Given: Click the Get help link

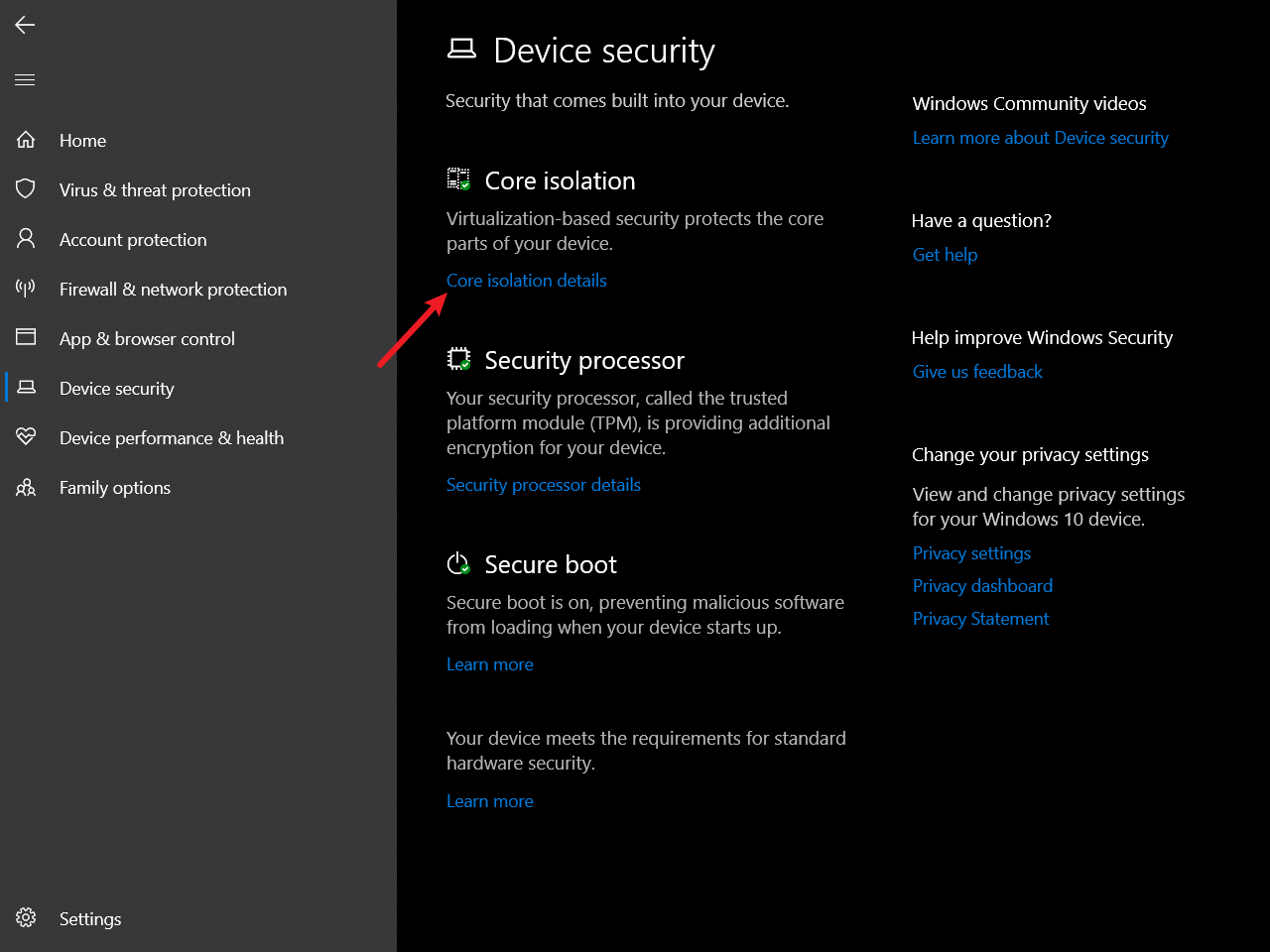Looking at the screenshot, I should point(945,255).
